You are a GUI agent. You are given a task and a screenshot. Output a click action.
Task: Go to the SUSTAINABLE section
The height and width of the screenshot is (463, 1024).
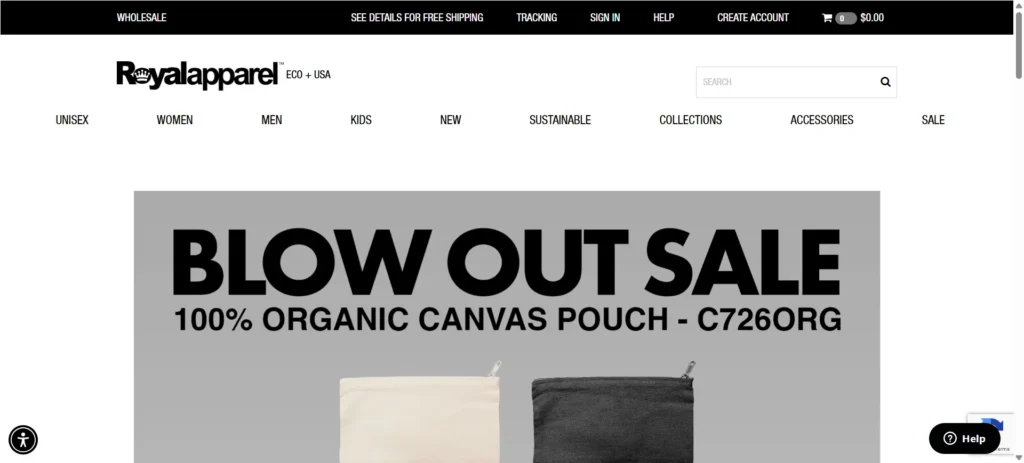(560, 120)
